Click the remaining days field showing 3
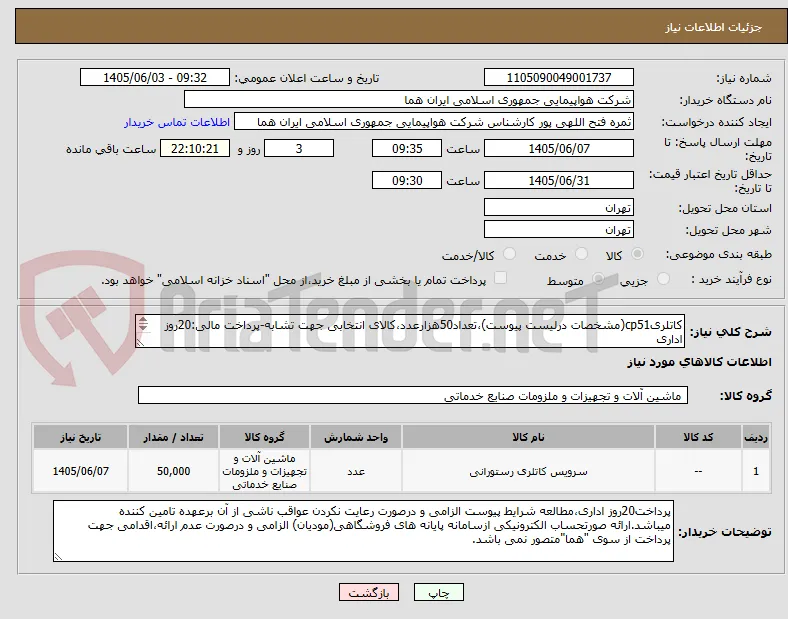Image resolution: width=788 pixels, height=619 pixels. (299, 148)
